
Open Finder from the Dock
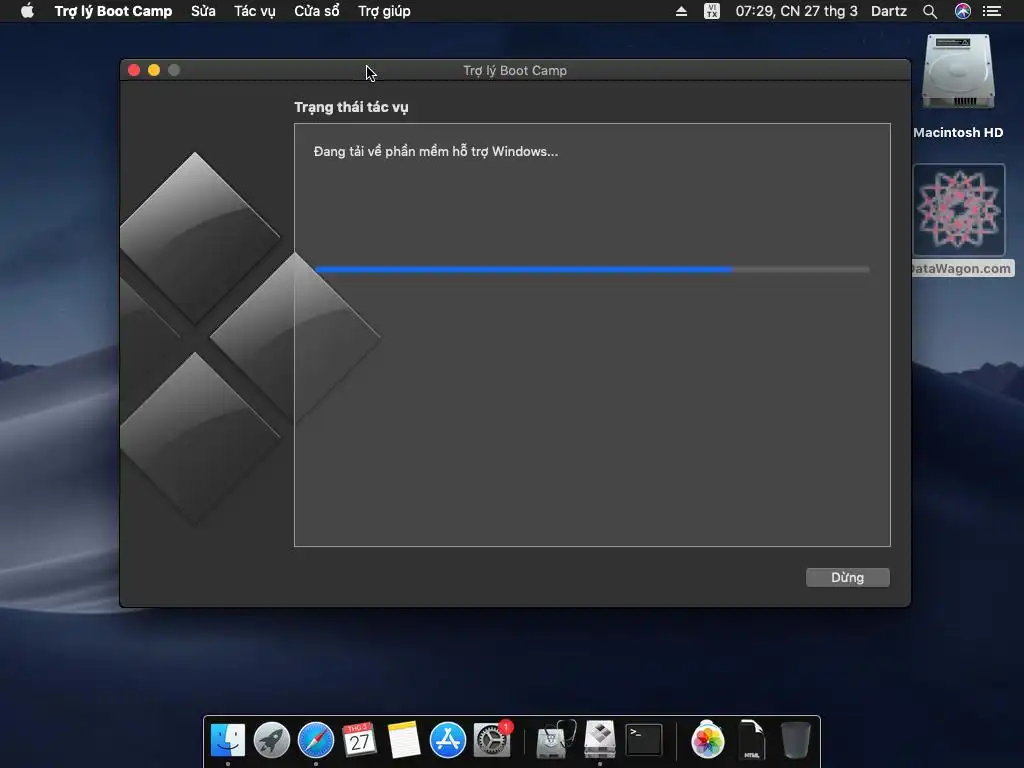[x=228, y=740]
